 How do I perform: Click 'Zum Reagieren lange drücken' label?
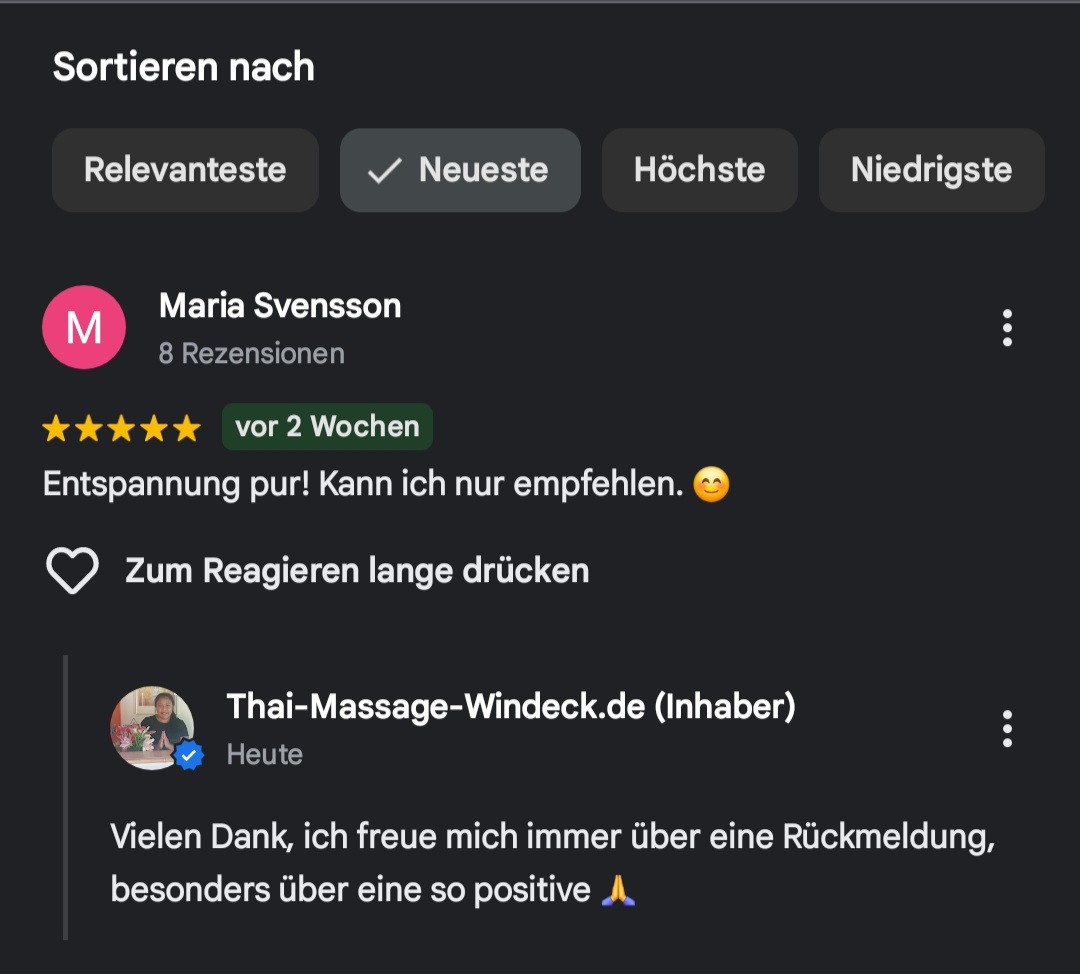click(x=357, y=571)
